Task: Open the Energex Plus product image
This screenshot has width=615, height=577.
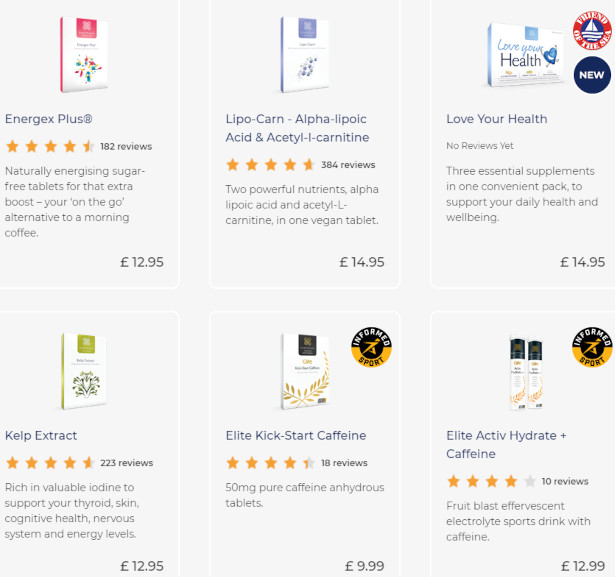Action: pos(84,55)
